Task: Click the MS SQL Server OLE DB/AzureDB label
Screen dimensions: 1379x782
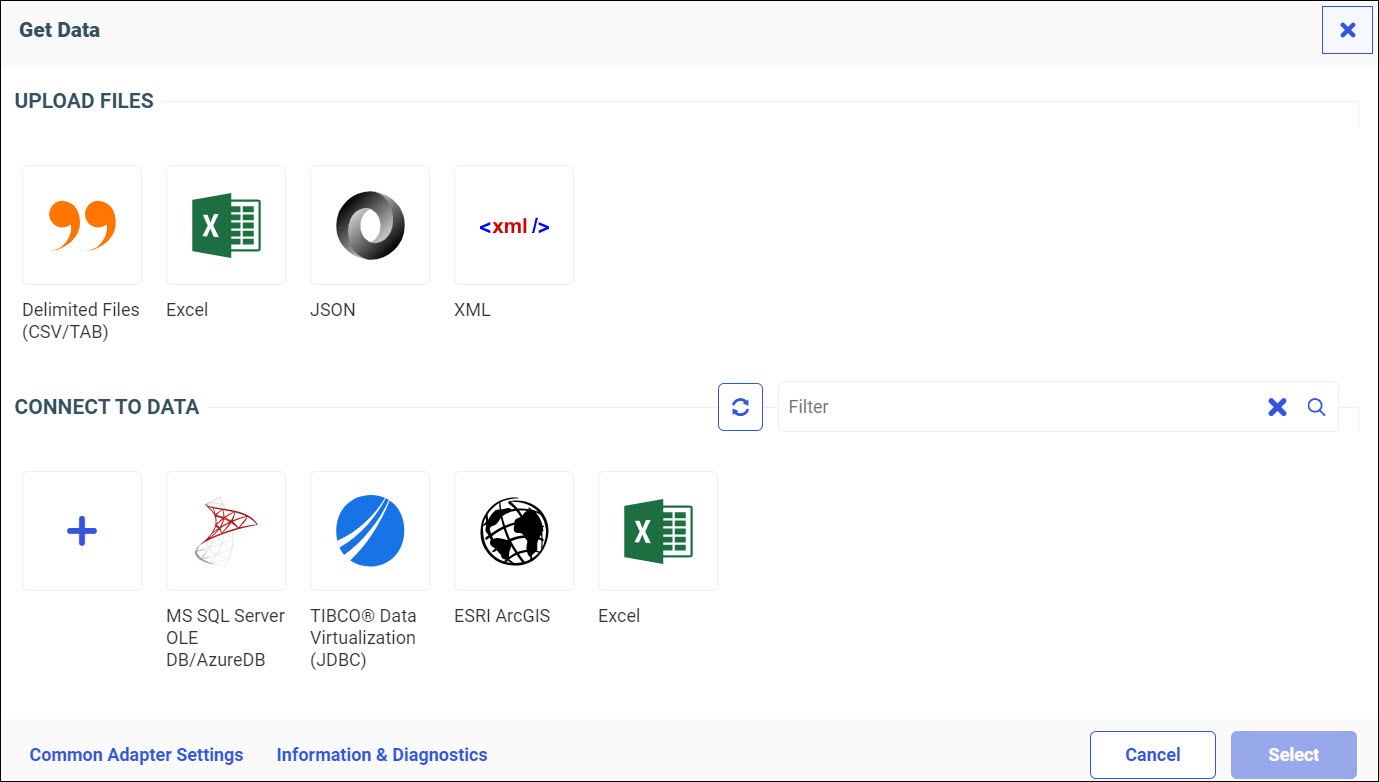Action: [225, 638]
